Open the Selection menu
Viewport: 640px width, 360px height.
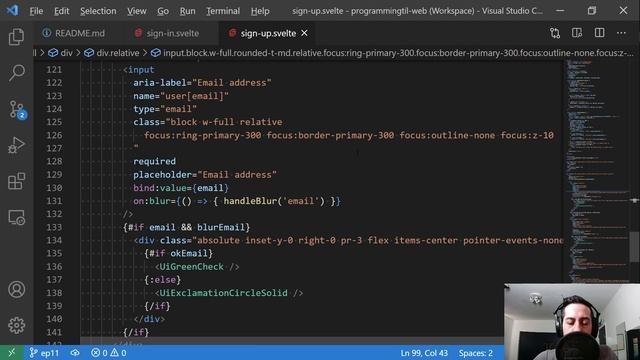tap(98, 11)
